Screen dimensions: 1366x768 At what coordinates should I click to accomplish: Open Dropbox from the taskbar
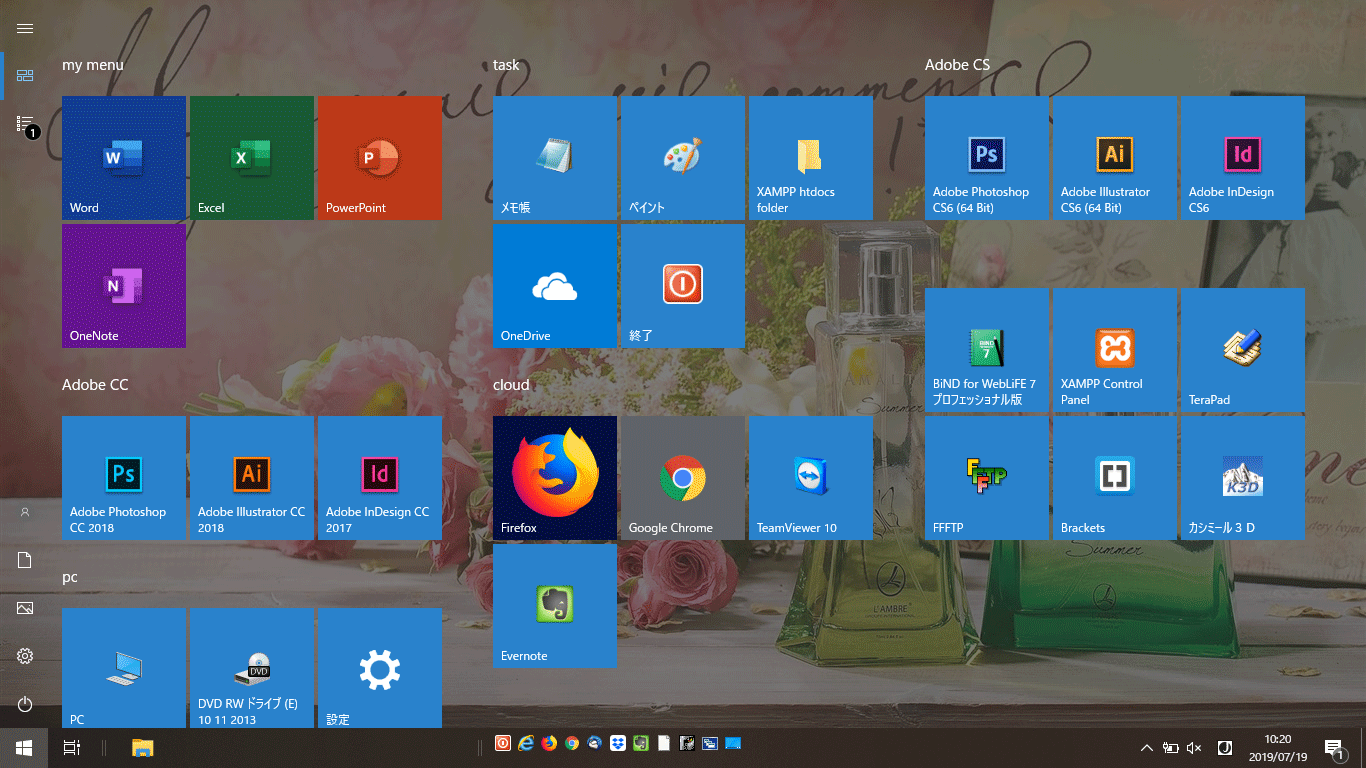coord(618,744)
